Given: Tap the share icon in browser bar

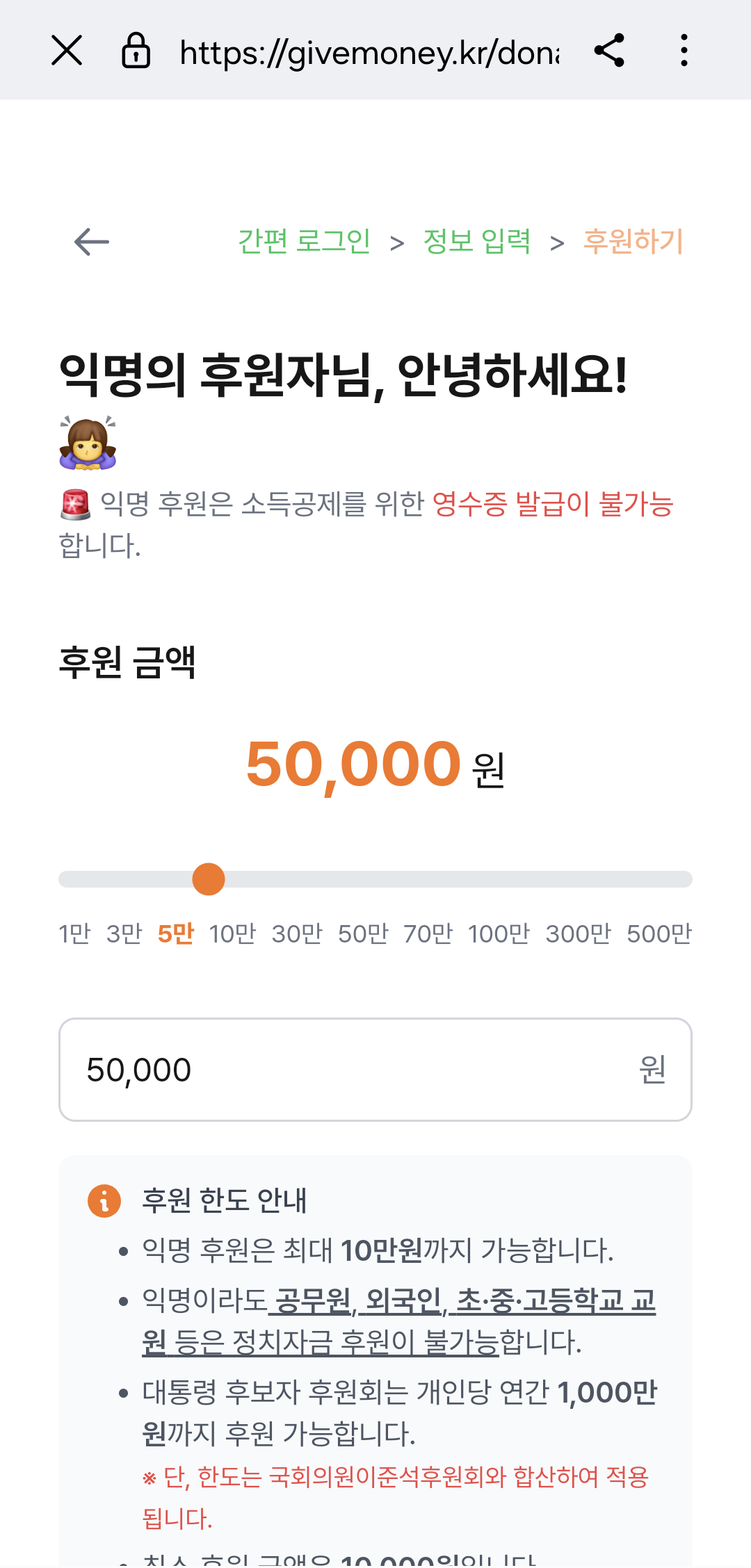Looking at the screenshot, I should coord(609,51).
